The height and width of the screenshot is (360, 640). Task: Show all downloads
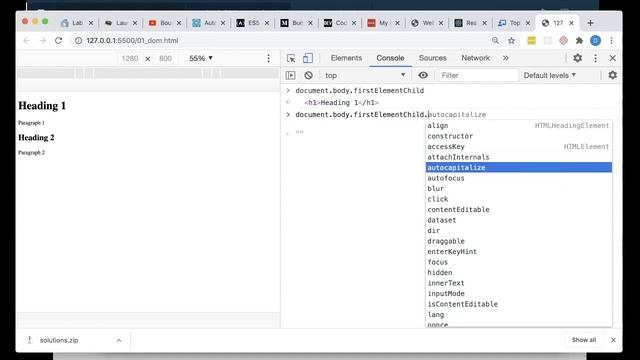584,340
